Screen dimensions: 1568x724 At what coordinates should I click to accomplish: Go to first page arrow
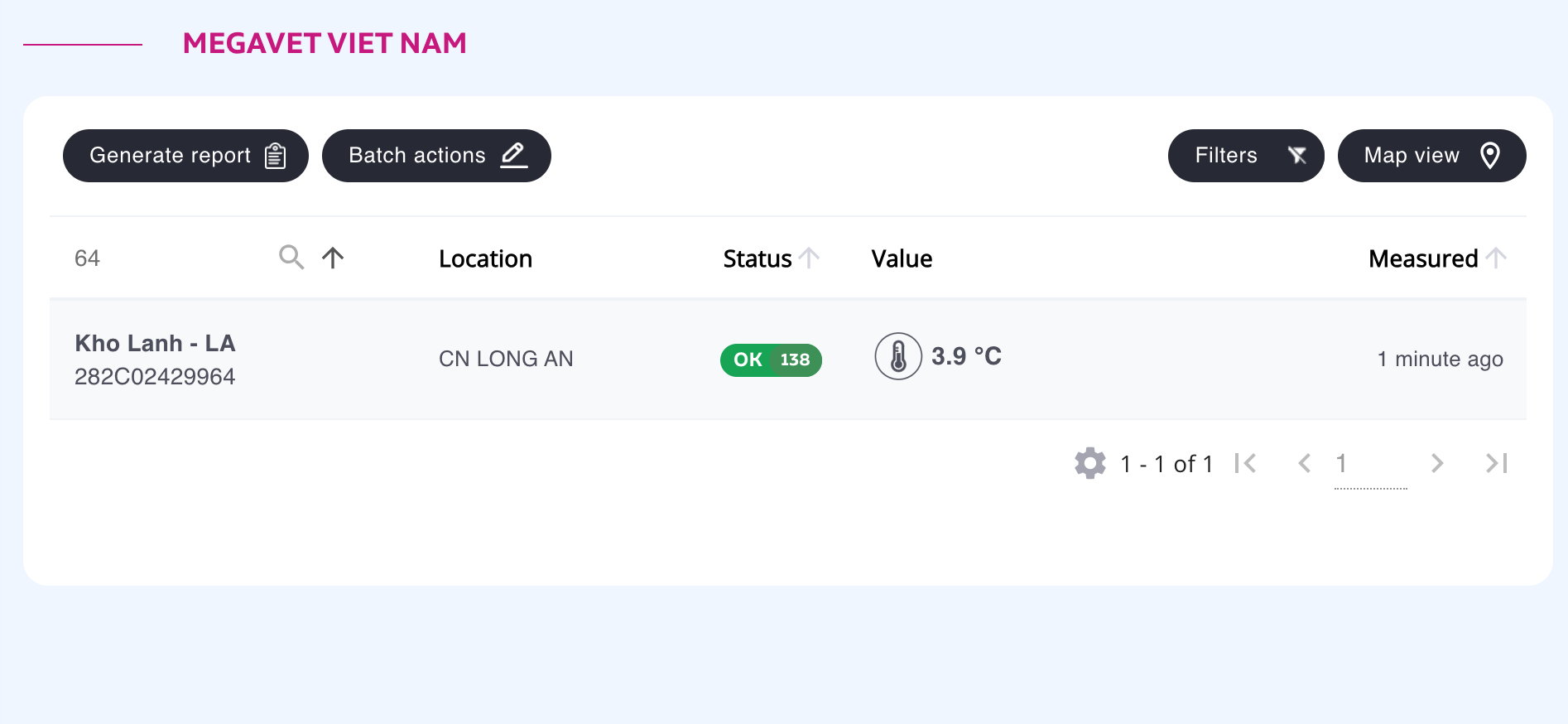tap(1245, 463)
